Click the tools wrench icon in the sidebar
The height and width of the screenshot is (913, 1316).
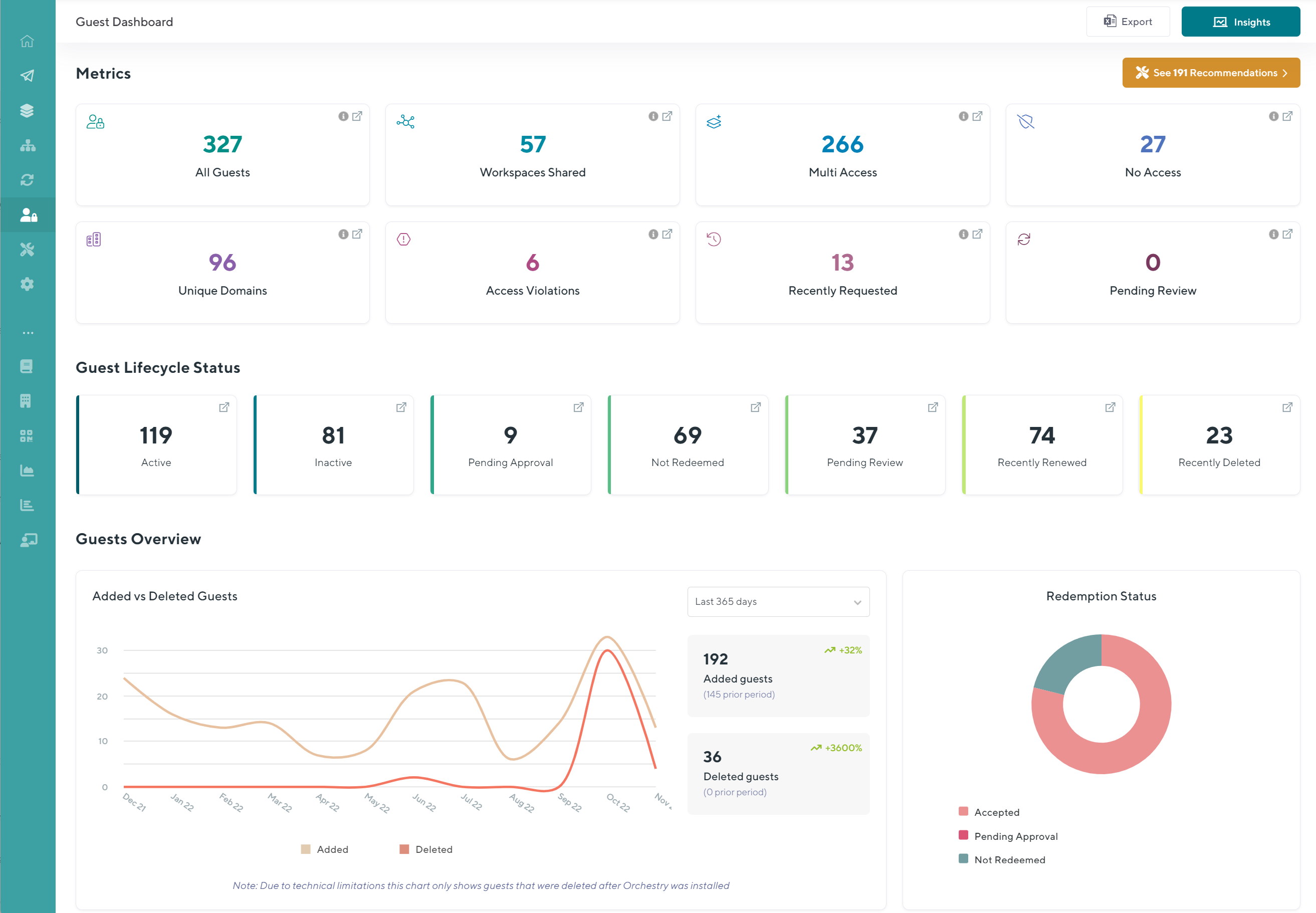pyautogui.click(x=27, y=250)
